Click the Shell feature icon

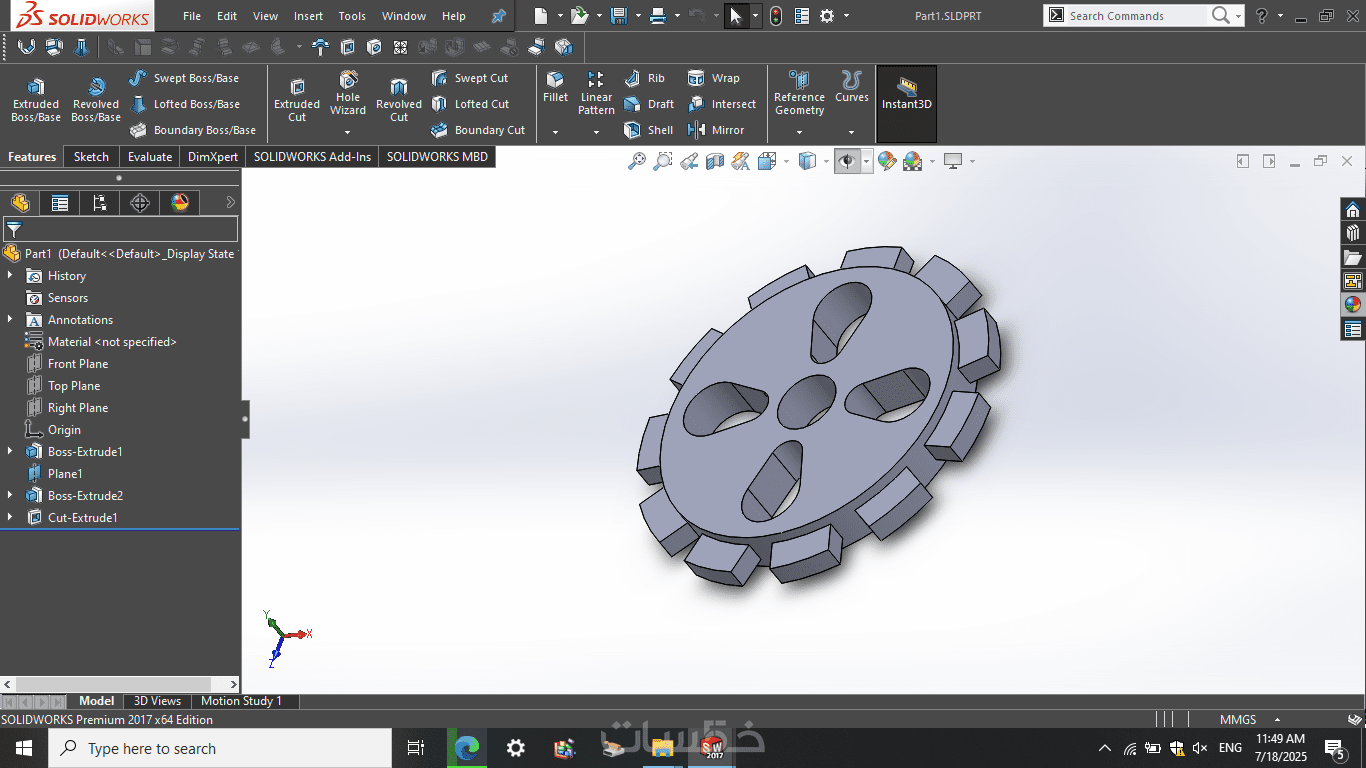click(648, 130)
